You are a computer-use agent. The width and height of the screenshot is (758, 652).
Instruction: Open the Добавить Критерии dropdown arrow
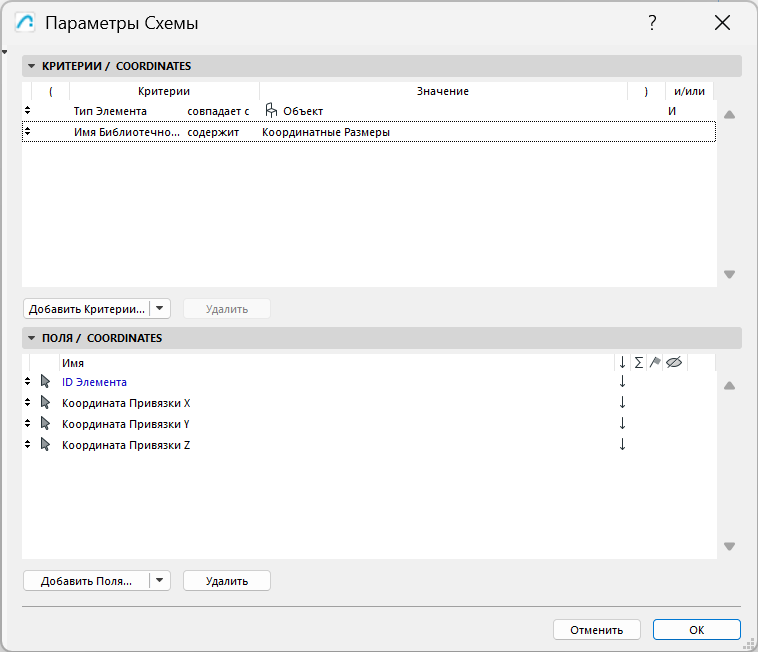click(161, 309)
